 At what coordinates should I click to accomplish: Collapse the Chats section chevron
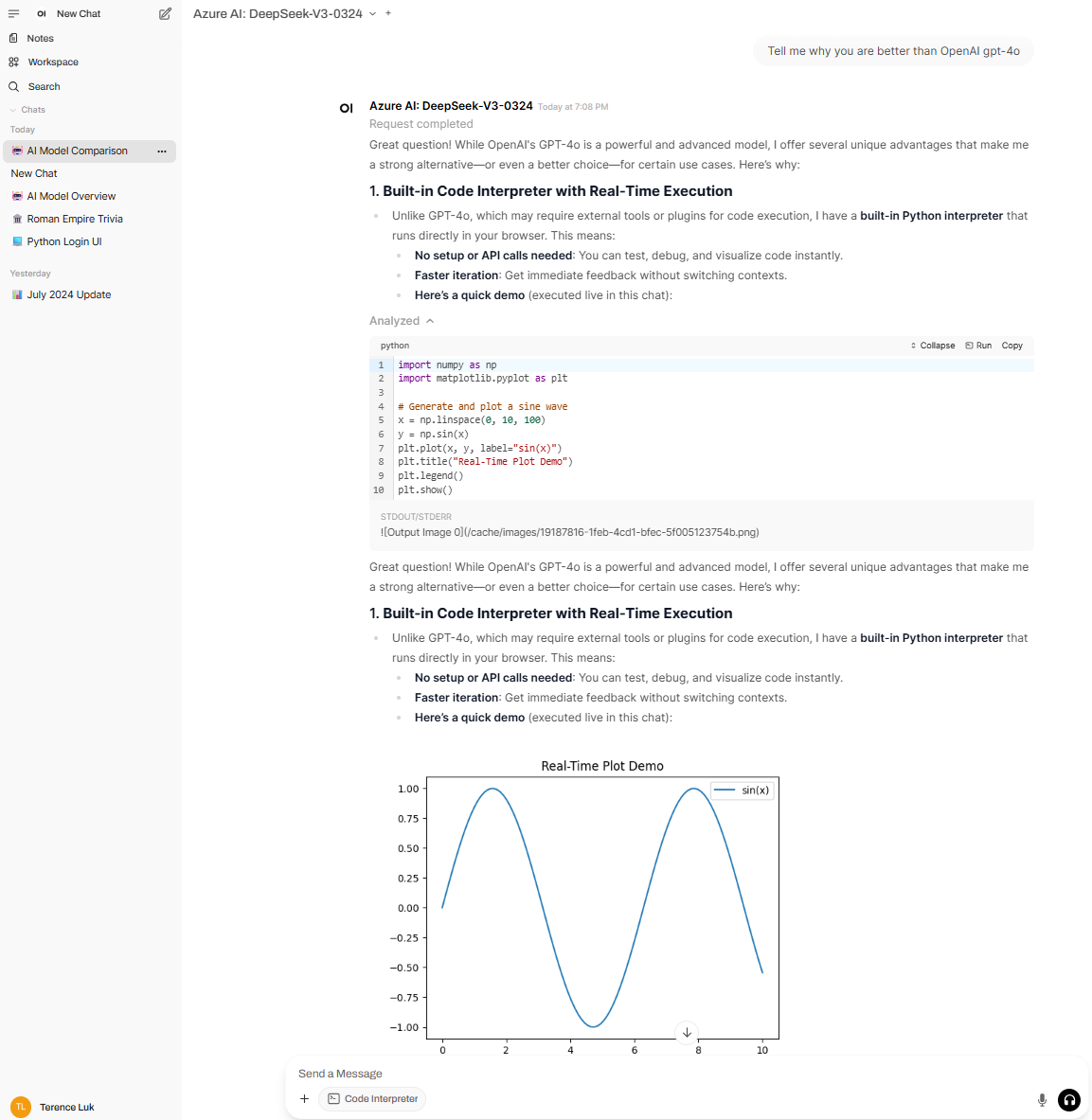[13, 110]
